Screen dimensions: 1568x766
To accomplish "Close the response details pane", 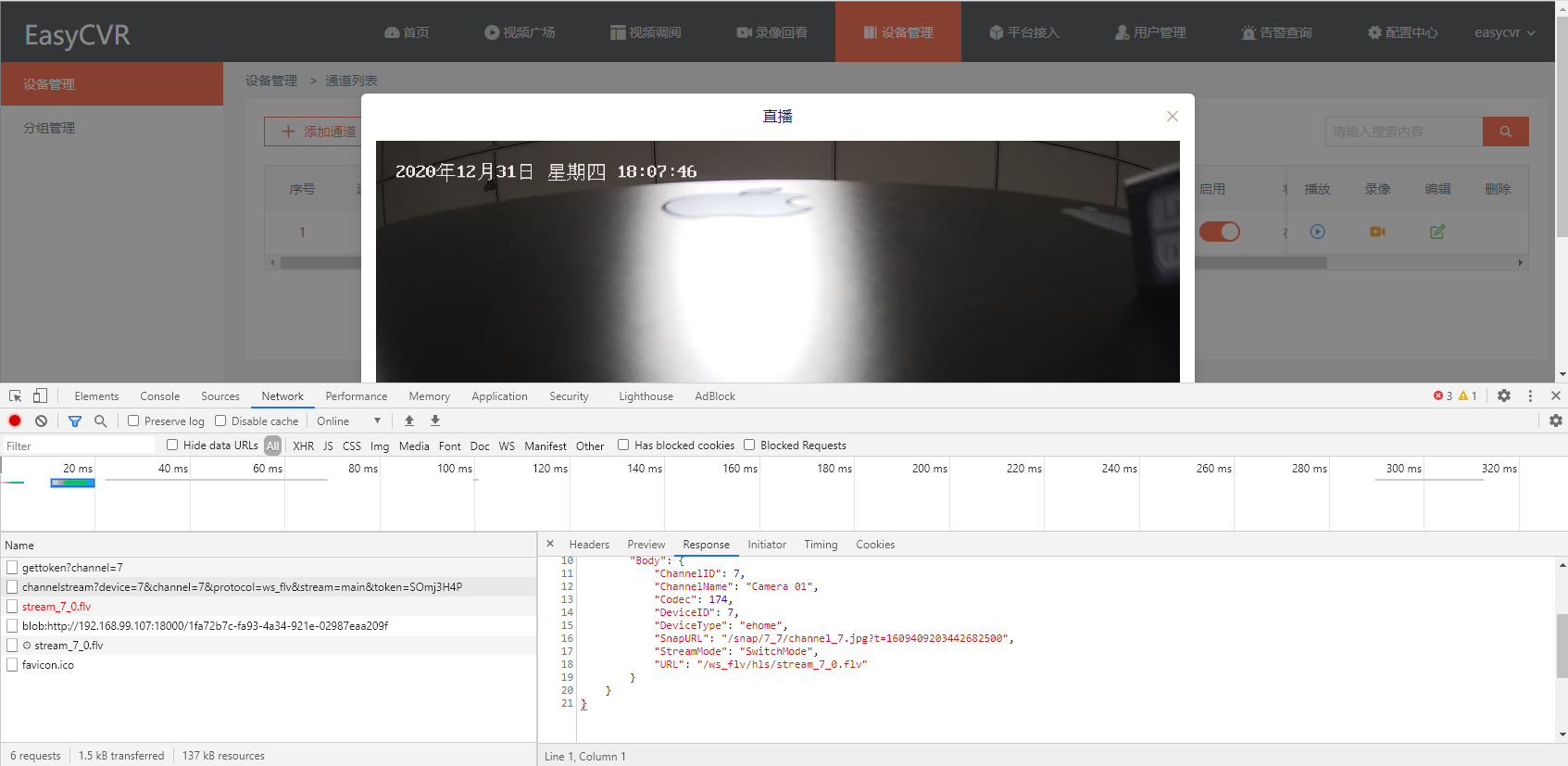I will (550, 544).
